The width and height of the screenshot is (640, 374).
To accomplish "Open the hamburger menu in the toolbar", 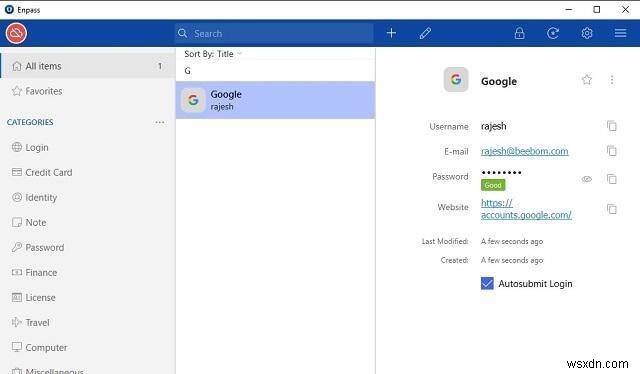I will 620,33.
